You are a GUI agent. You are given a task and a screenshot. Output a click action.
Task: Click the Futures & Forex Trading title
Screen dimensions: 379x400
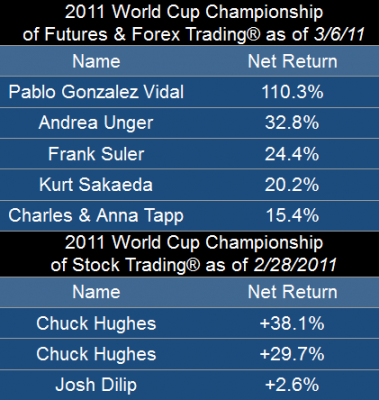[193, 23]
